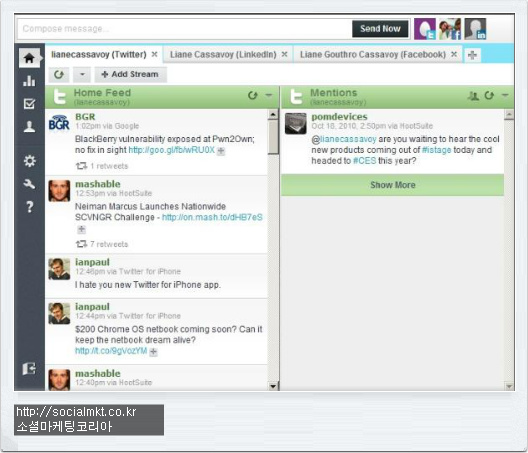Click the 1 retweets icon on BGR tweet
528x453 pixels.
pyautogui.click(x=81, y=166)
